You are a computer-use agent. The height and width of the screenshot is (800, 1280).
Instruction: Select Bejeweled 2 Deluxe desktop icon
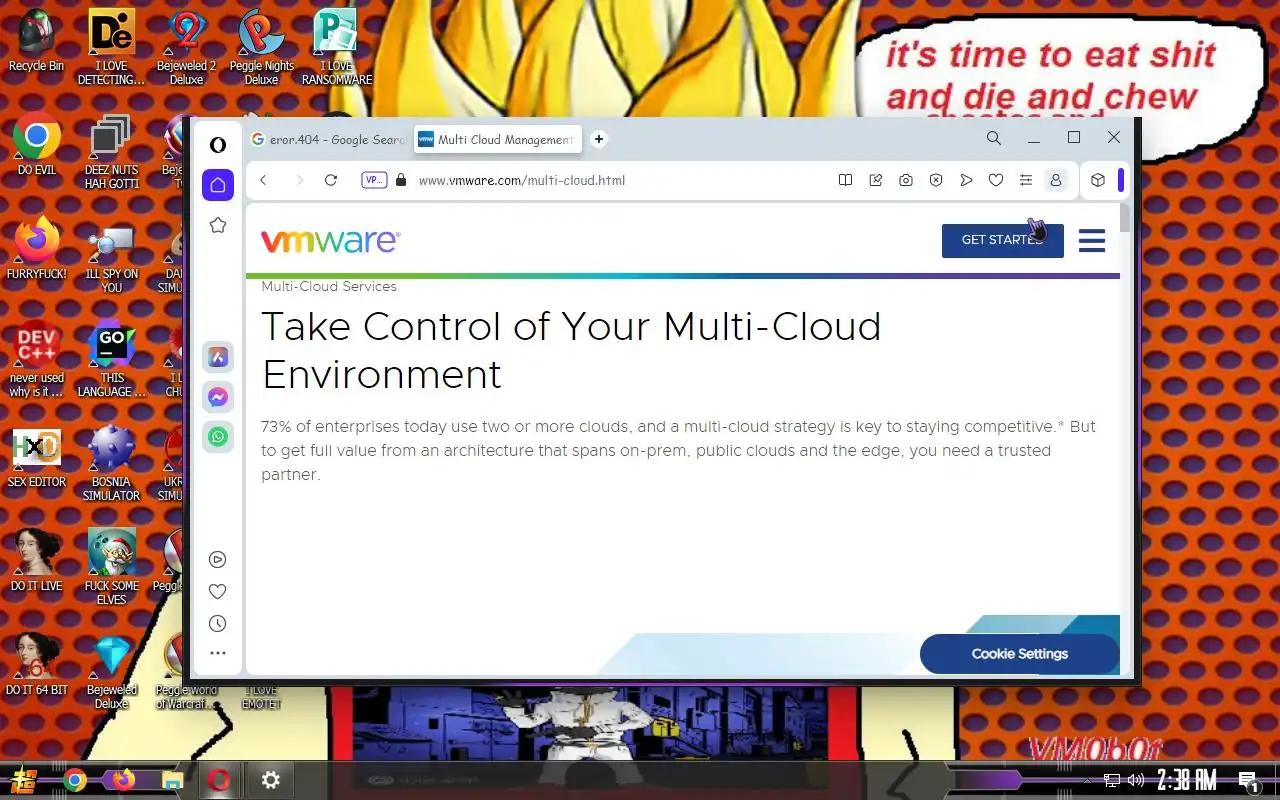(186, 48)
